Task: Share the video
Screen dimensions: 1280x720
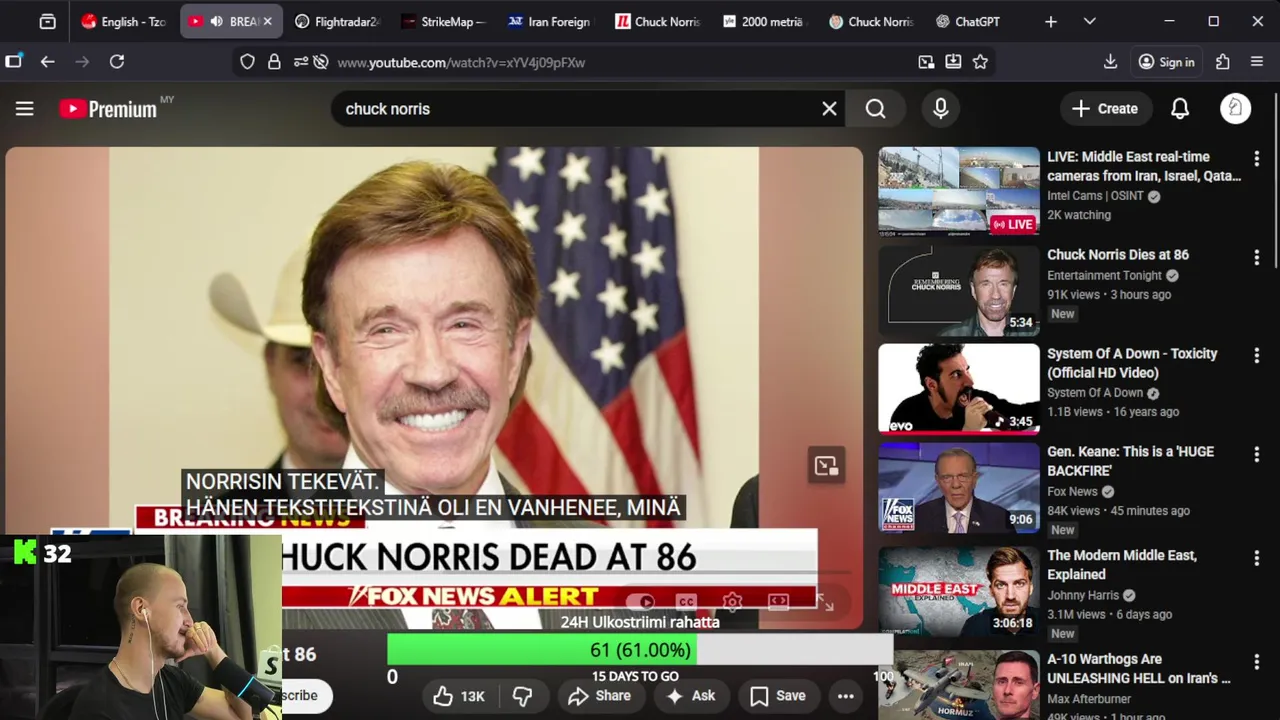Action: 599,696
